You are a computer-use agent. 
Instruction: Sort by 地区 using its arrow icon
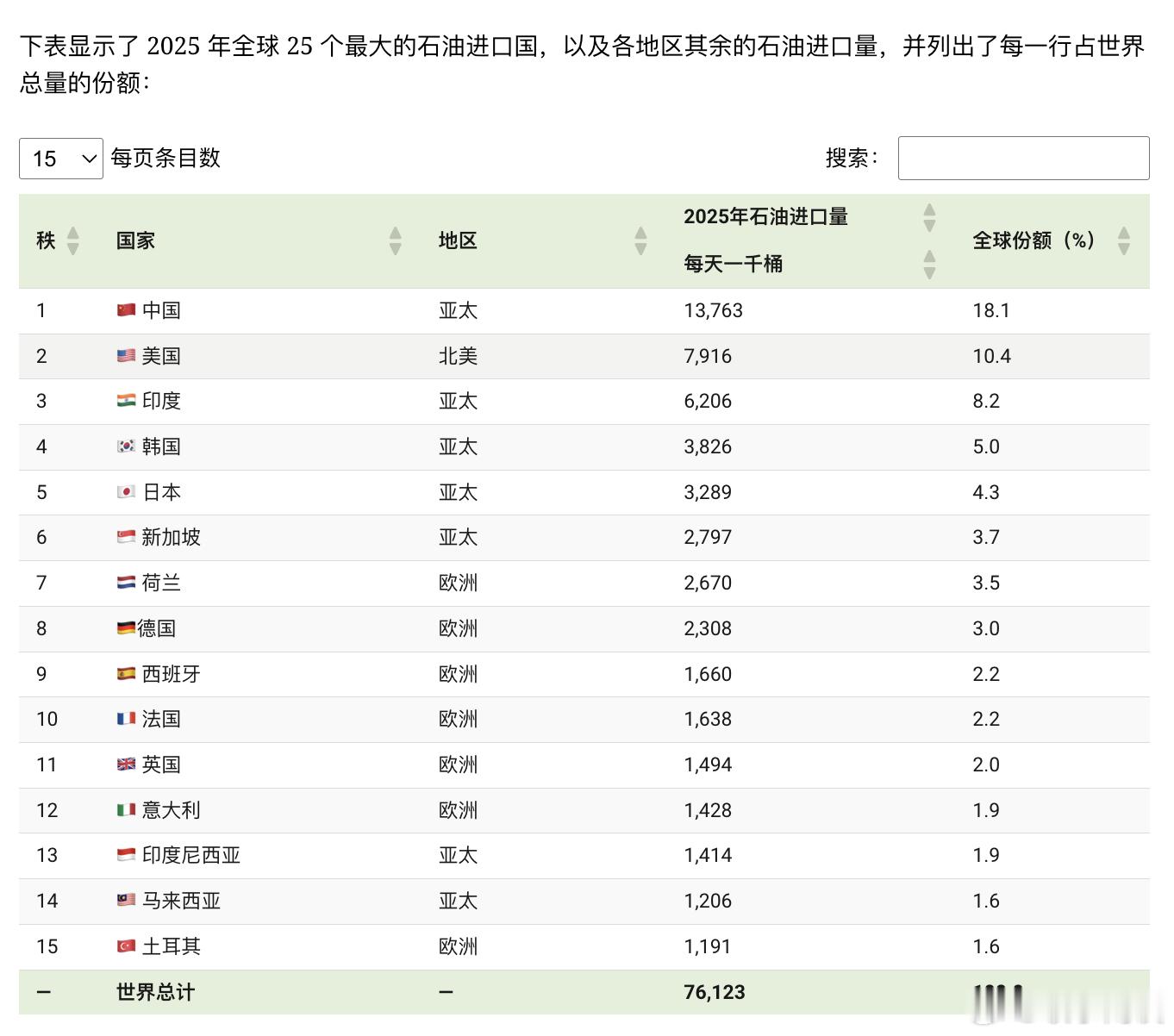[x=640, y=240]
